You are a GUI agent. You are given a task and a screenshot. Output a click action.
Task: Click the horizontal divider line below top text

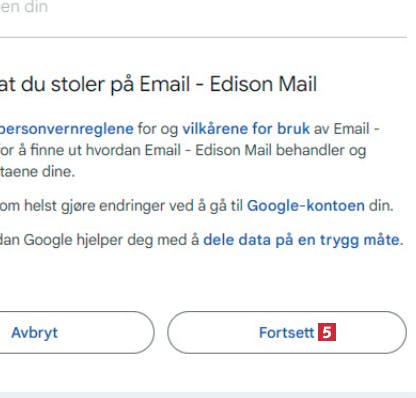click(x=203, y=37)
